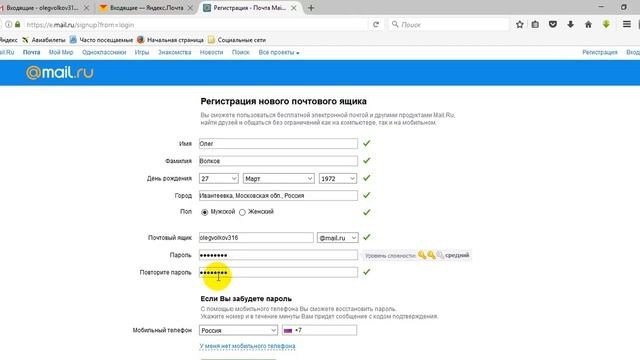Close the Яндекс.Почта tab
This screenshot has height=360, width=640.
coord(190,8)
